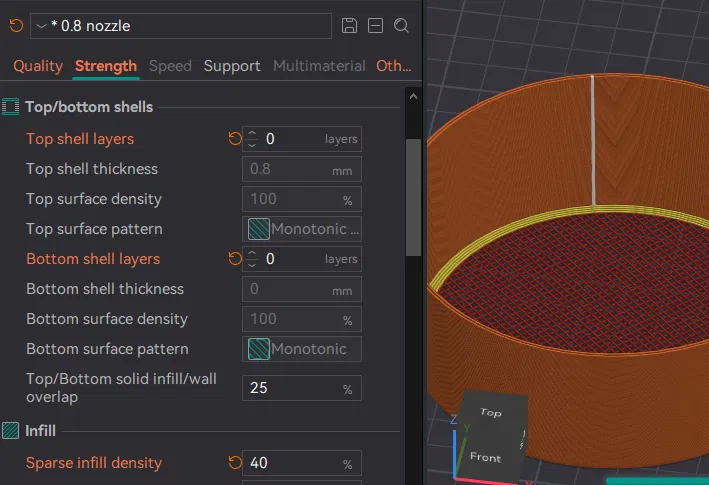Viewport: 709px width, 485px height.
Task: Click the Bottom shell layers value field
Action: click(x=302, y=259)
